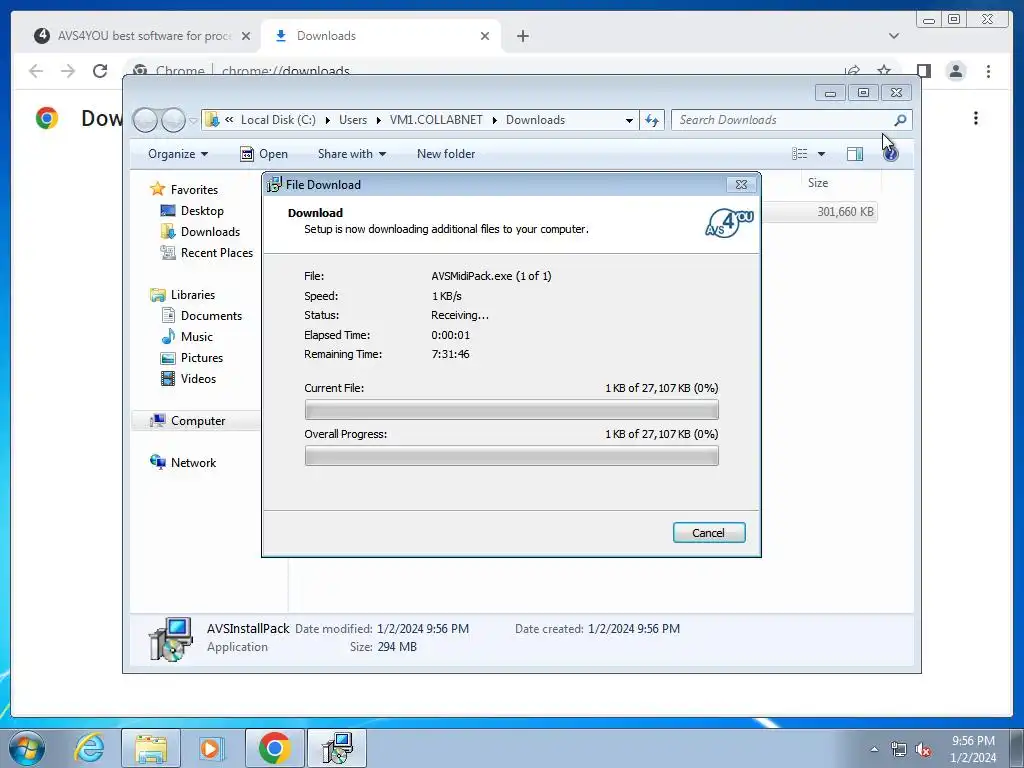
Task: Open a new Chrome tab
Action: point(522,36)
